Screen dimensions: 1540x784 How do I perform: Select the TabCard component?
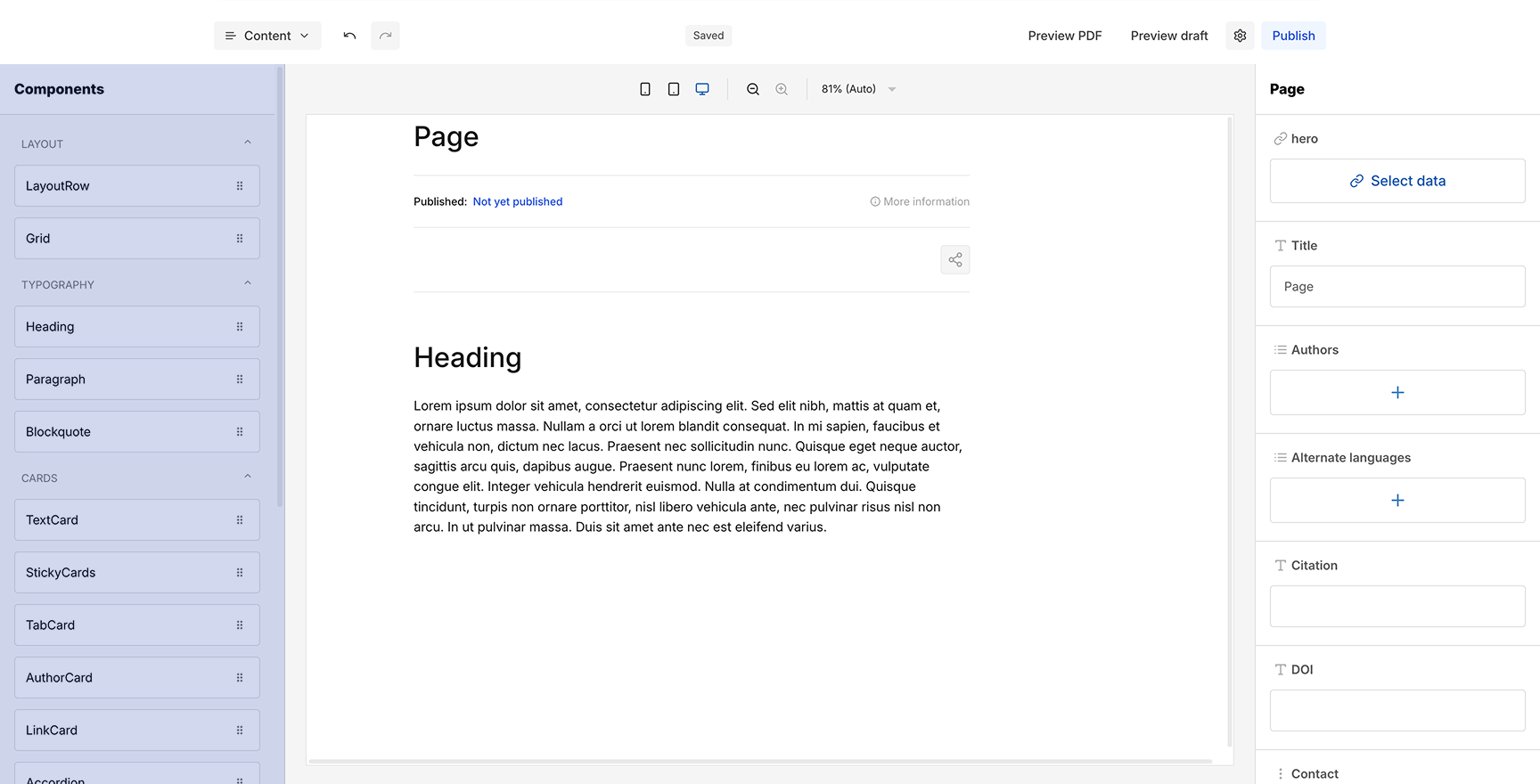click(137, 625)
